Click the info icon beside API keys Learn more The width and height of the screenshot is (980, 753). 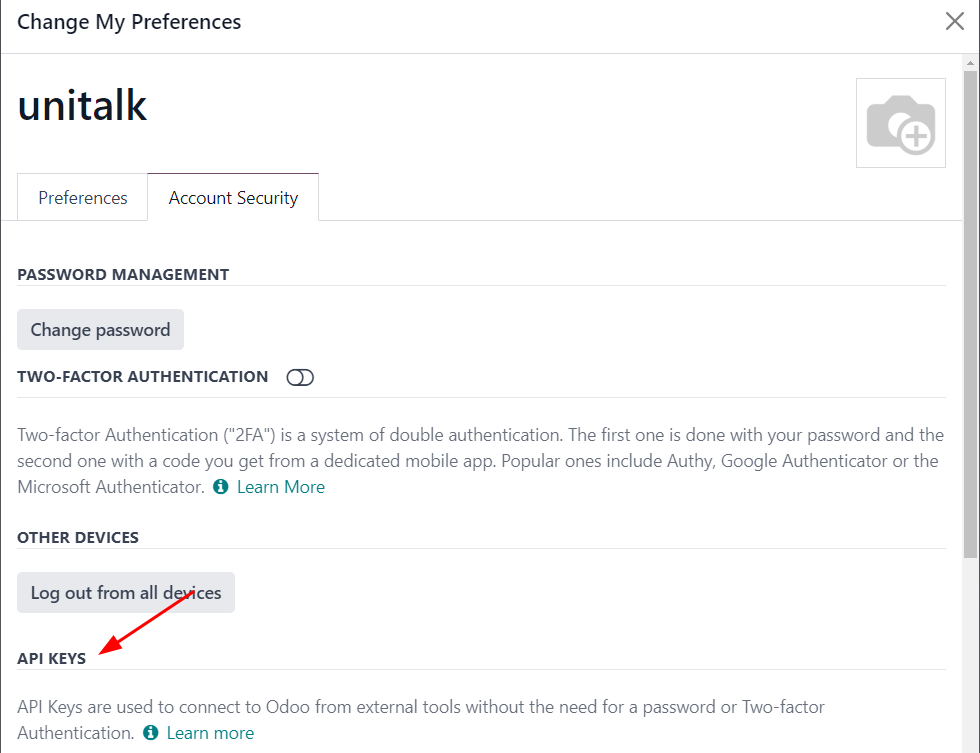tap(150, 733)
